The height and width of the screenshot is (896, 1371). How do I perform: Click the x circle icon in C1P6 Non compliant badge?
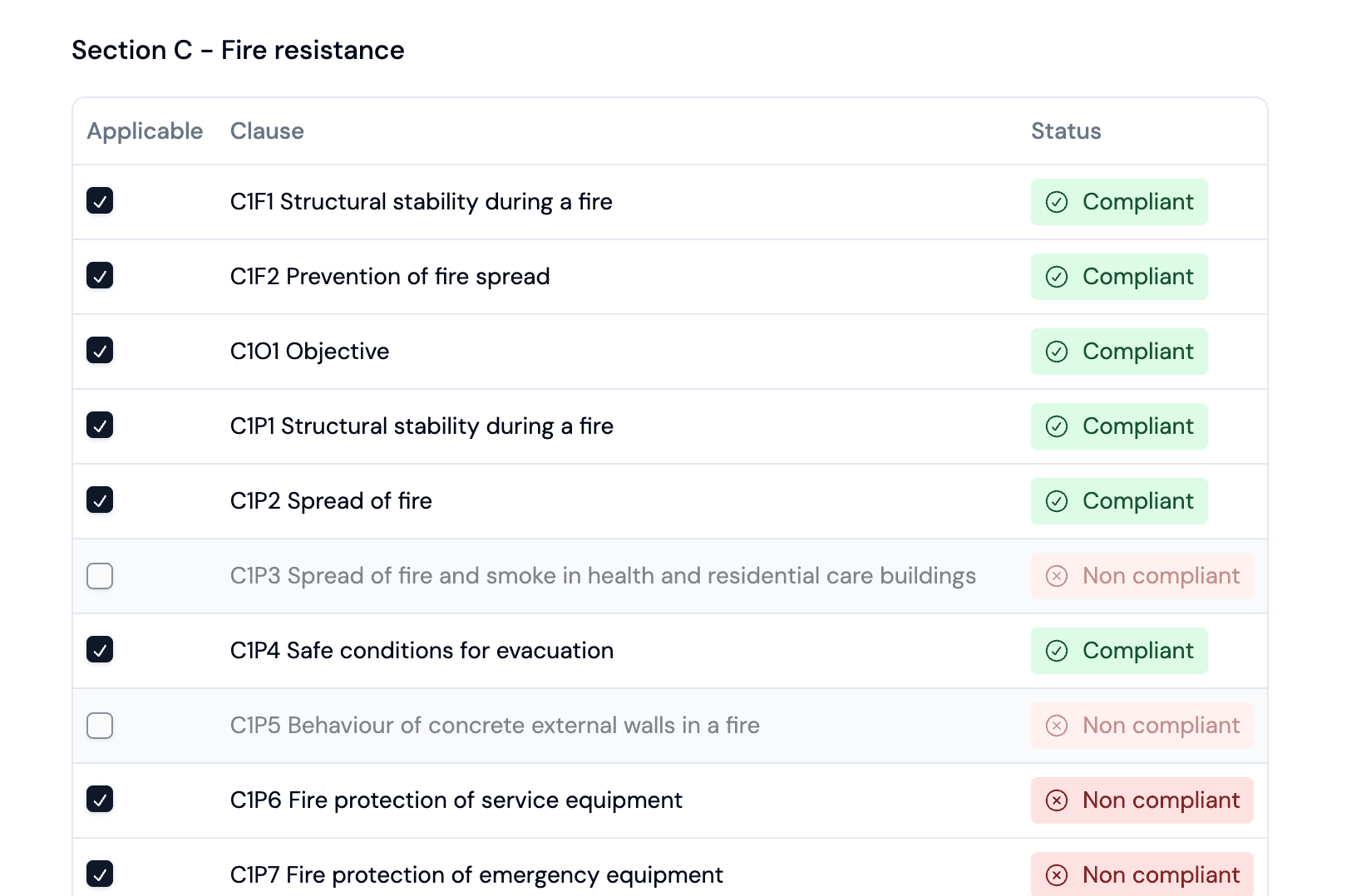tap(1057, 800)
